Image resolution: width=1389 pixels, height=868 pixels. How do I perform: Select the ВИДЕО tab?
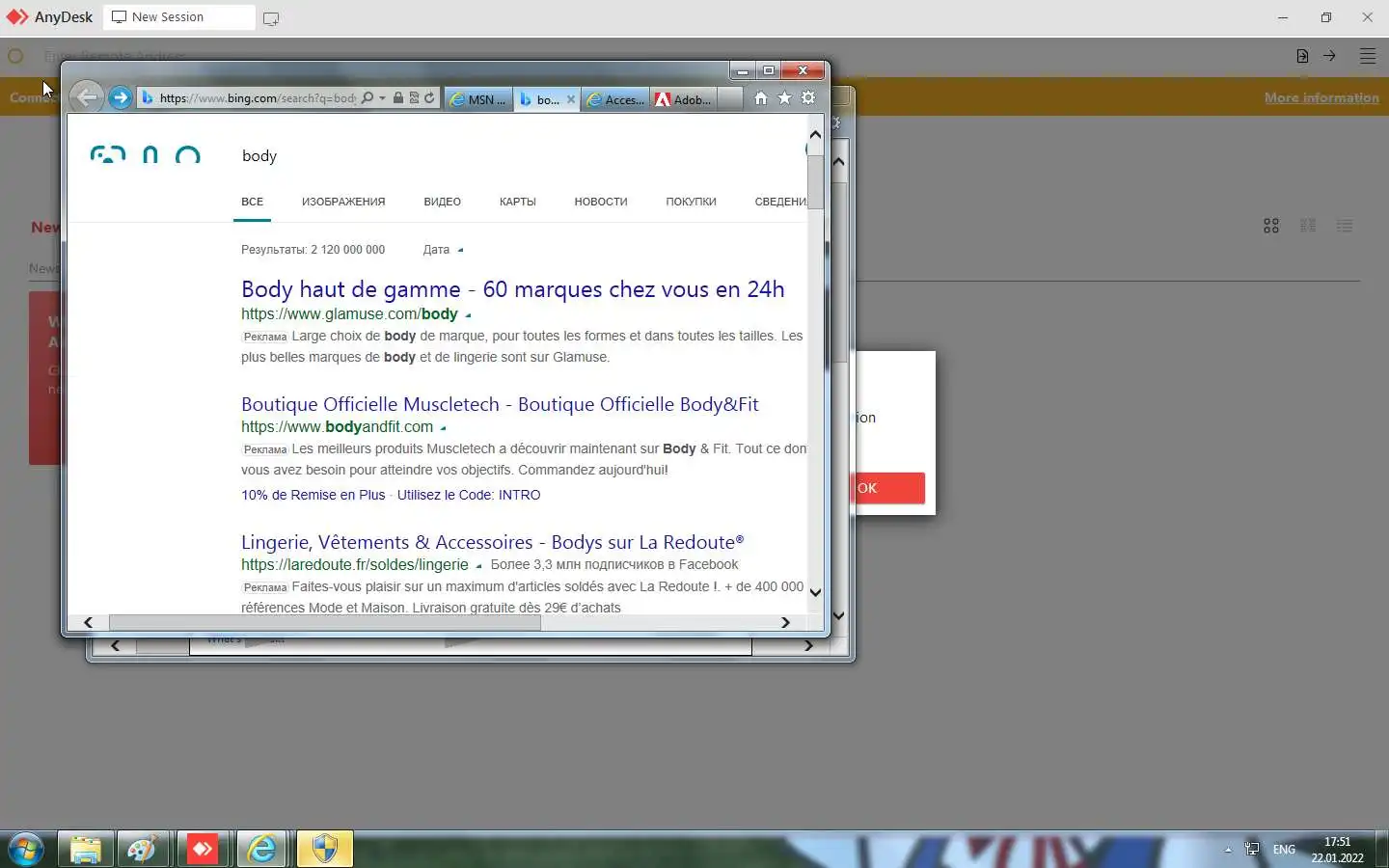[442, 202]
